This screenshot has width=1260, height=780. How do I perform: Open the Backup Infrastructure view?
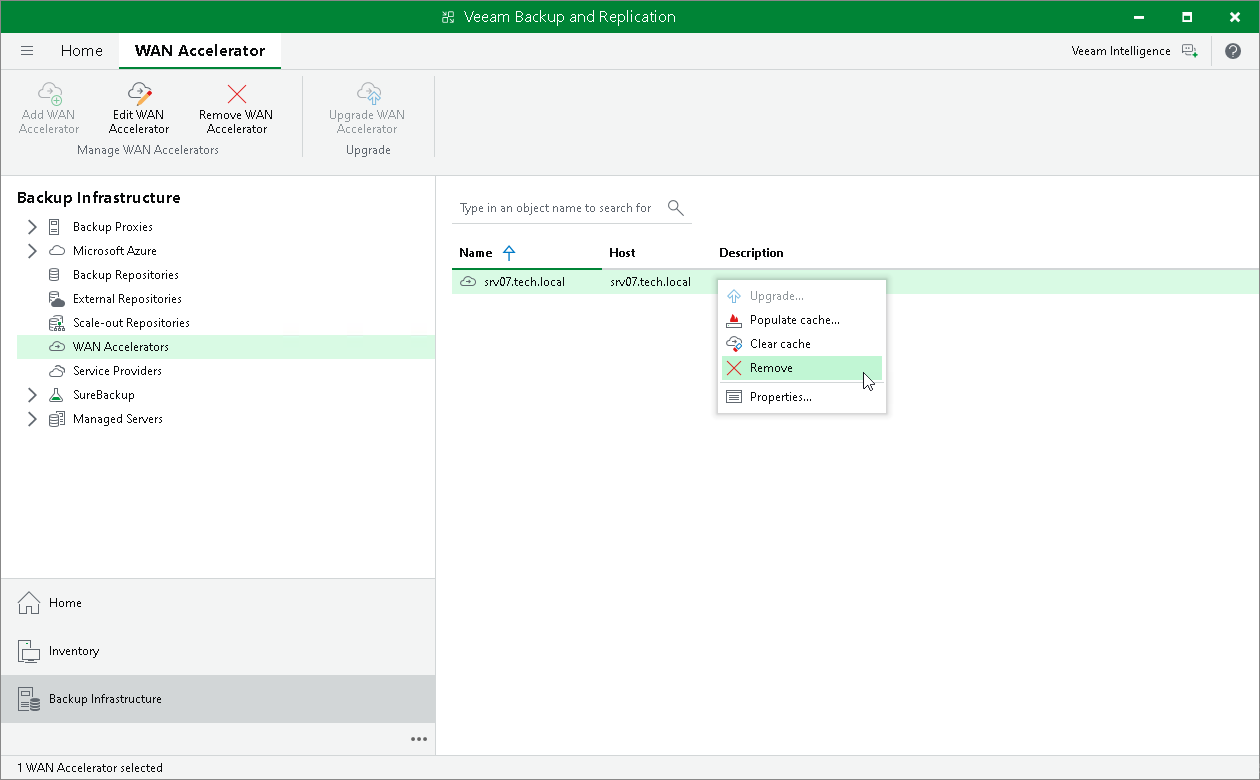click(218, 699)
